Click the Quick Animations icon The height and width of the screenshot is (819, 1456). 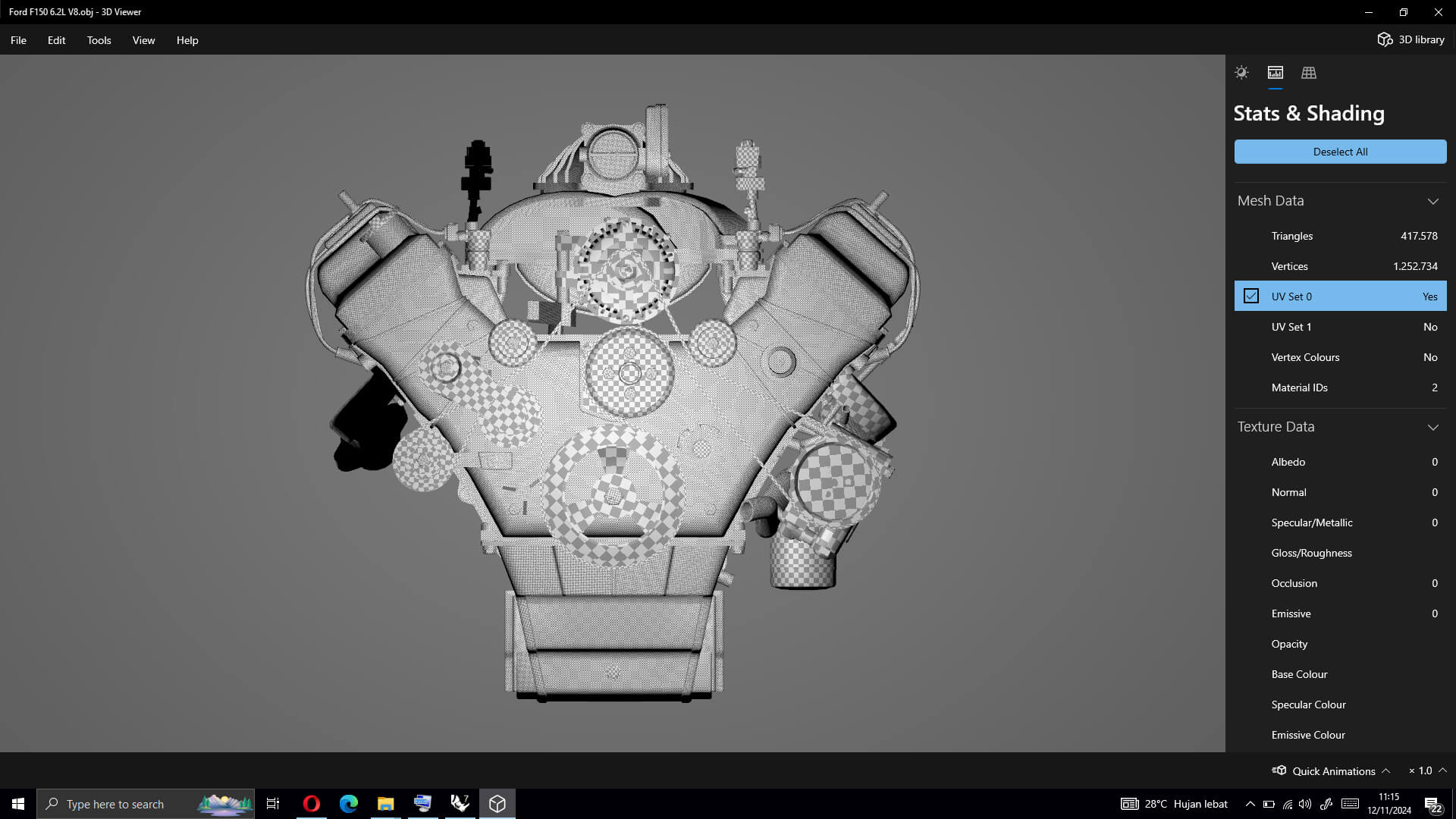(1280, 770)
